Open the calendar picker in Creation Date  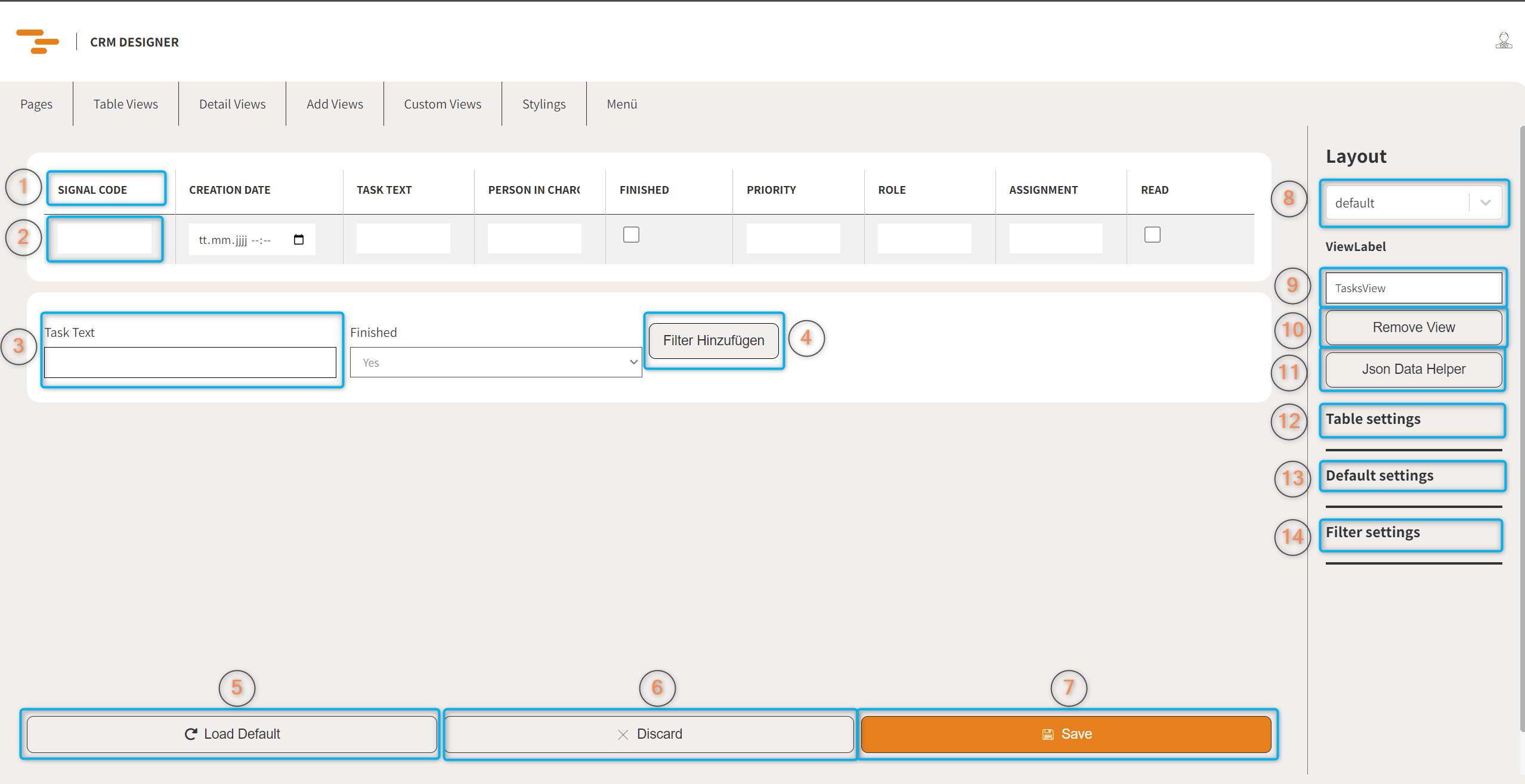coord(299,240)
